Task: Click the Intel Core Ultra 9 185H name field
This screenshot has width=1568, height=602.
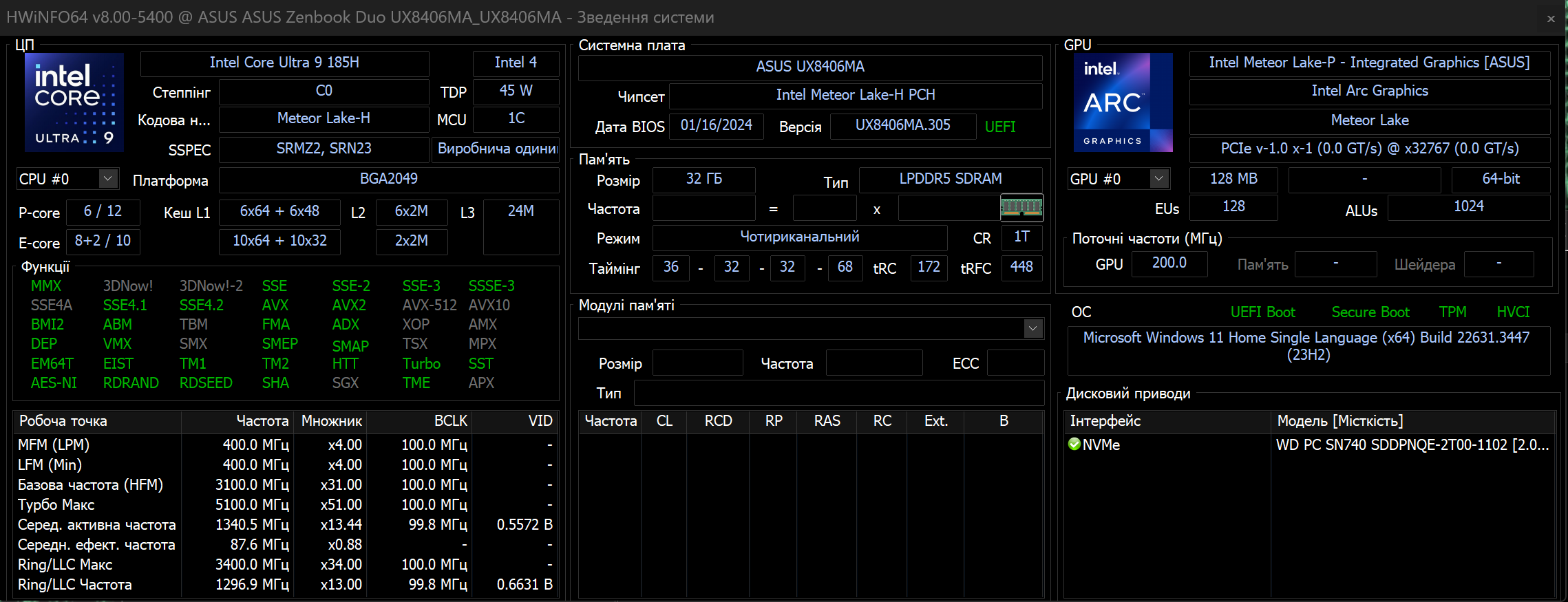Action: [x=284, y=63]
